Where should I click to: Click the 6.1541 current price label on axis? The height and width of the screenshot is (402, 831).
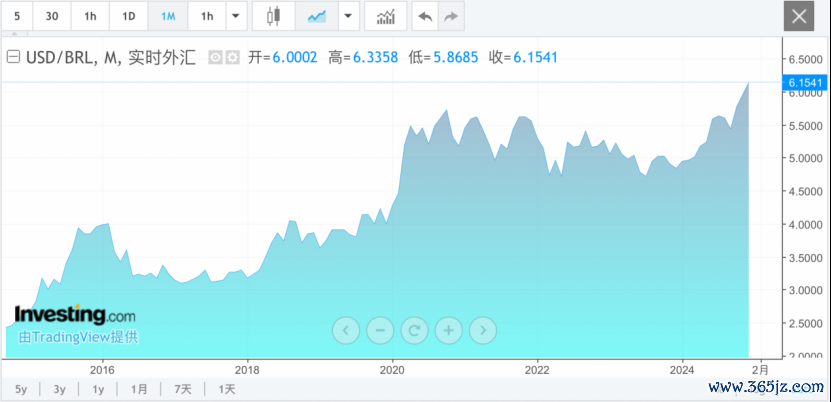pyautogui.click(x=805, y=83)
